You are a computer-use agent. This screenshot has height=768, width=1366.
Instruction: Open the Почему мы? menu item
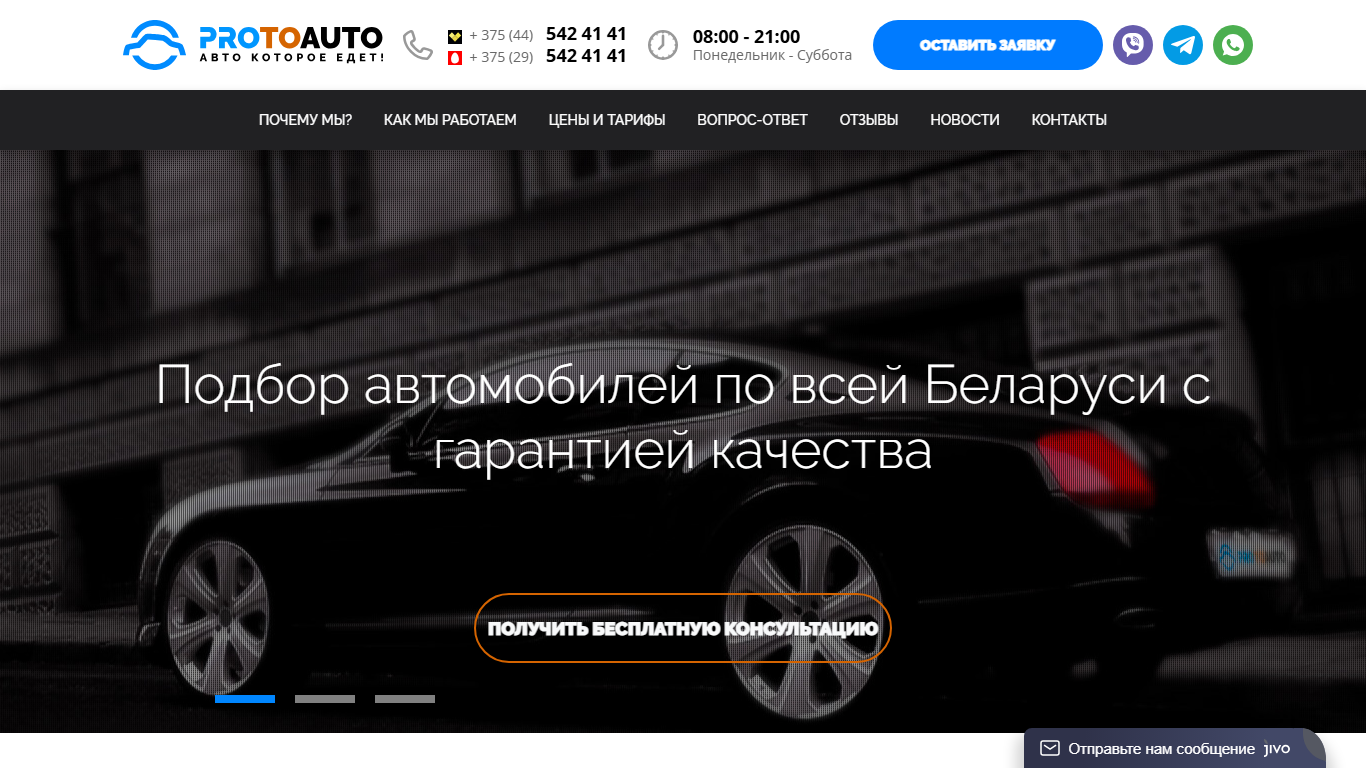(x=305, y=120)
